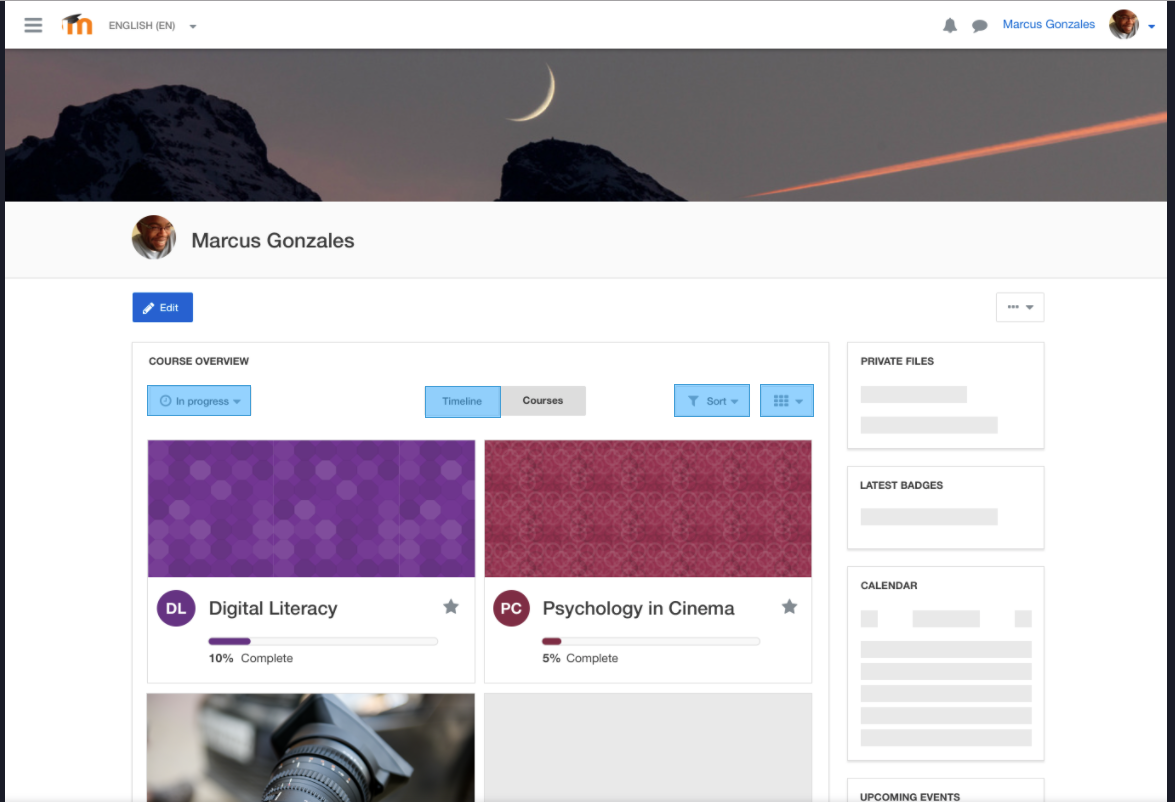Click the 5% Complete label
The height and width of the screenshot is (802, 1175).
(x=580, y=658)
